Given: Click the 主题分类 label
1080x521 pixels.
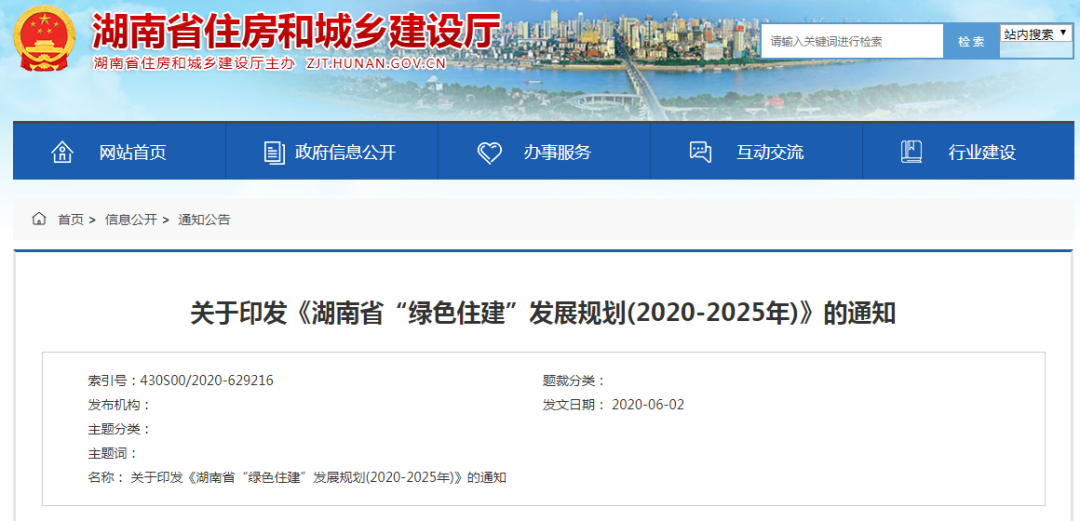Looking at the screenshot, I should click(119, 429).
